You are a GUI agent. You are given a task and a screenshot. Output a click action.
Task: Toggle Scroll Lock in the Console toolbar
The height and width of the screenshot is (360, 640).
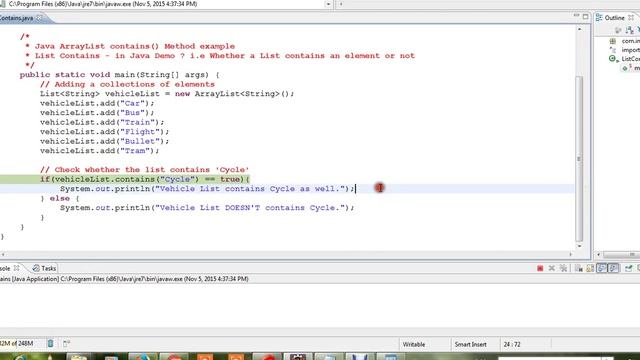click(590, 268)
